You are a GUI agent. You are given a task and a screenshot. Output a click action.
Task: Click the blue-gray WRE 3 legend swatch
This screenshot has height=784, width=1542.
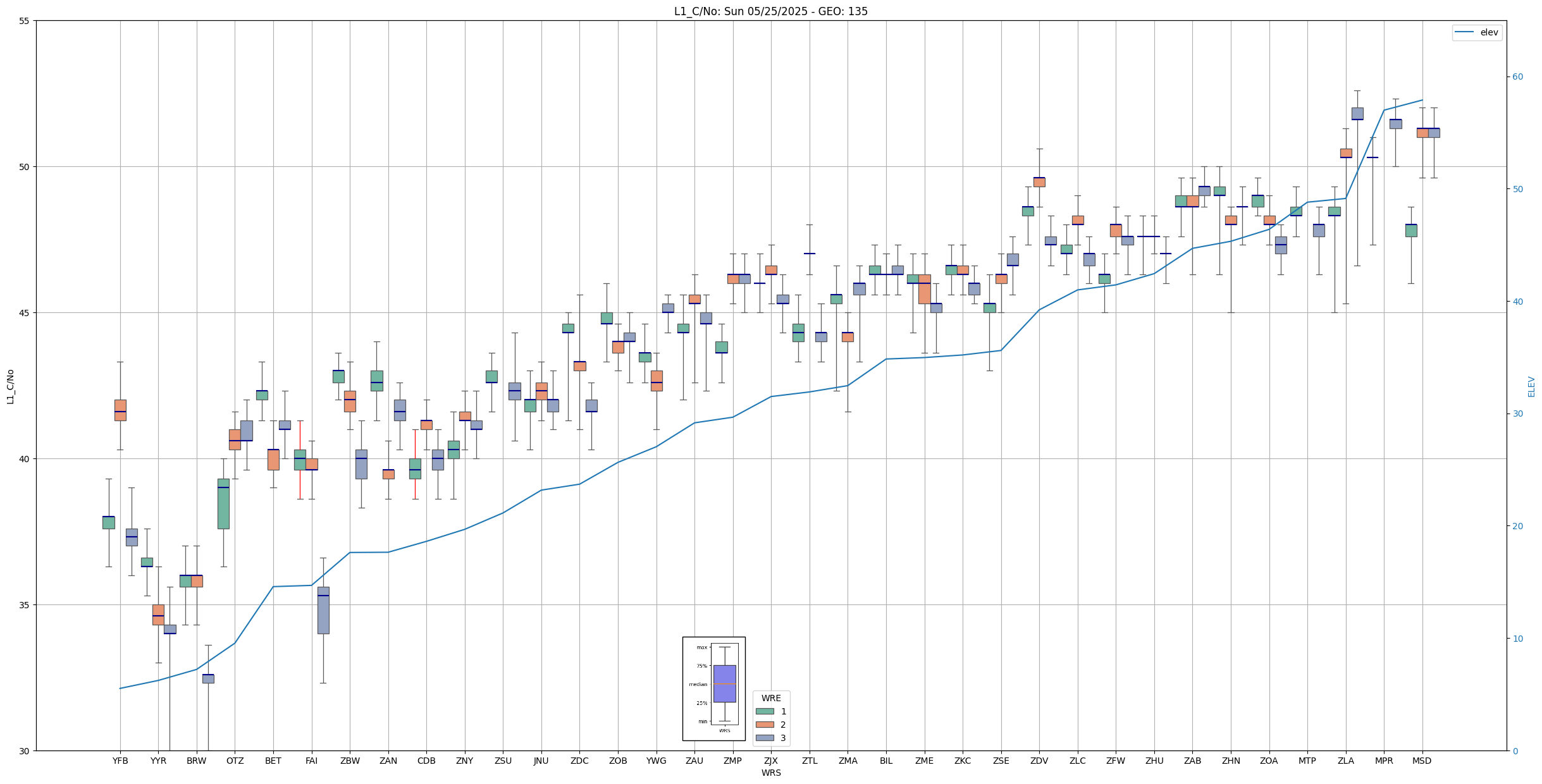(x=765, y=738)
